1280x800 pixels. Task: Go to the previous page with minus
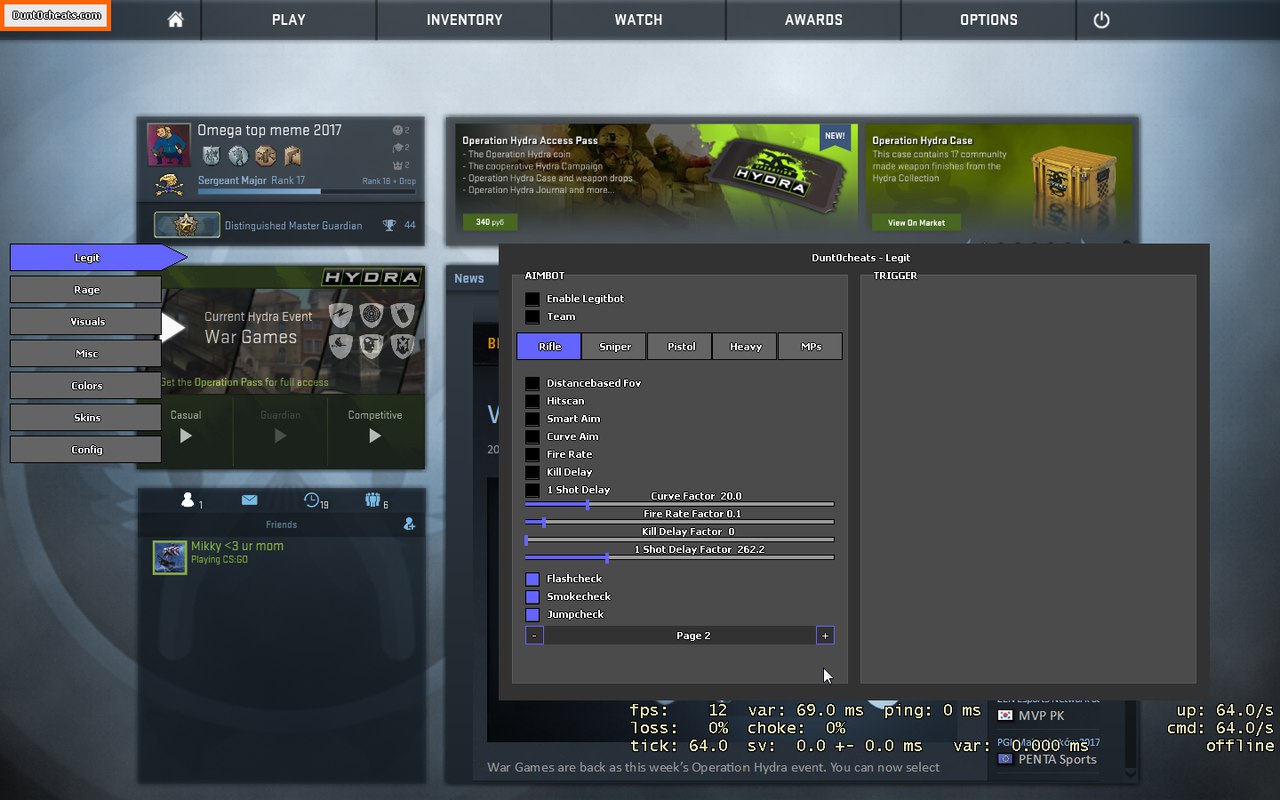534,636
